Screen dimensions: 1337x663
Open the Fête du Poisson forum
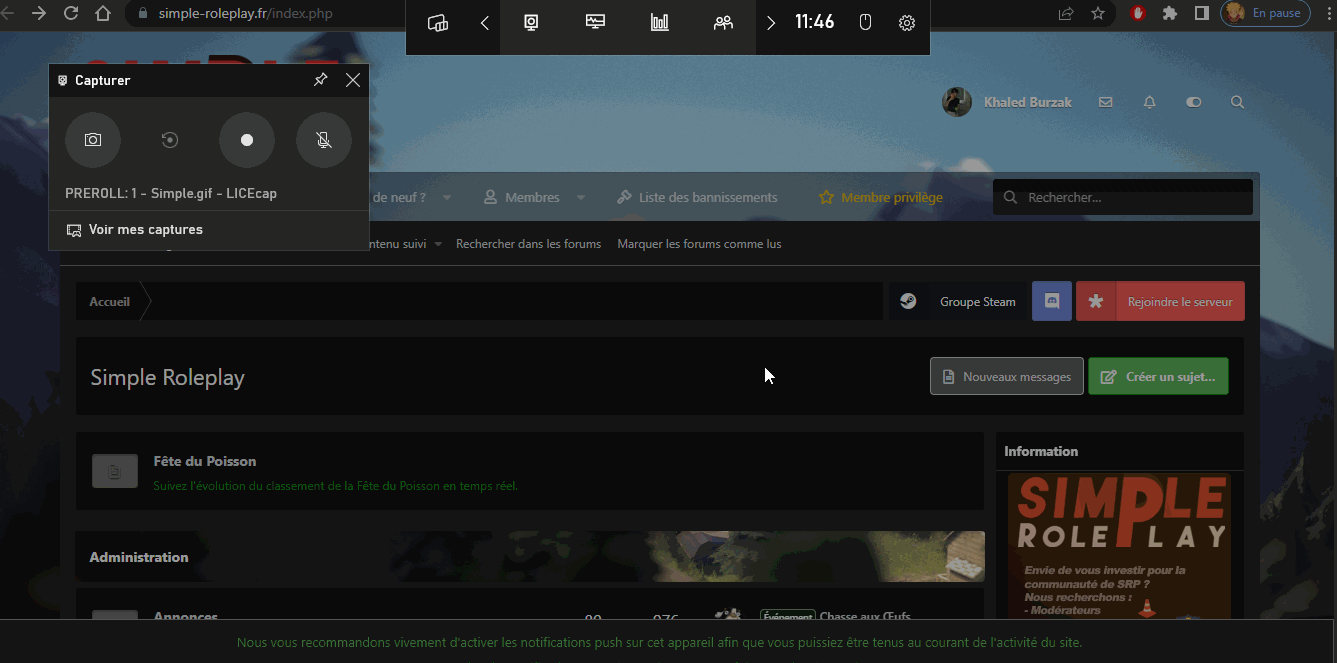[205, 461]
